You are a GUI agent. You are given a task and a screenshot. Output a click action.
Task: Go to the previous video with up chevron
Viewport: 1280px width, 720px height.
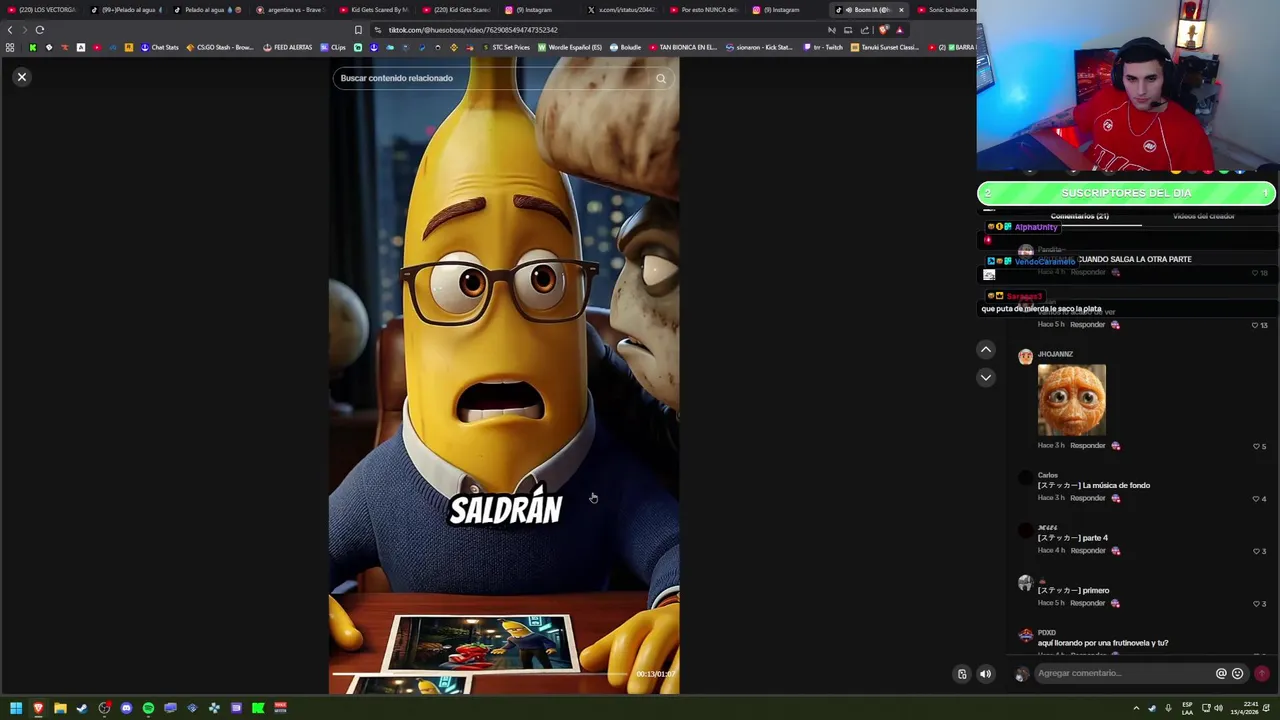pos(985,350)
